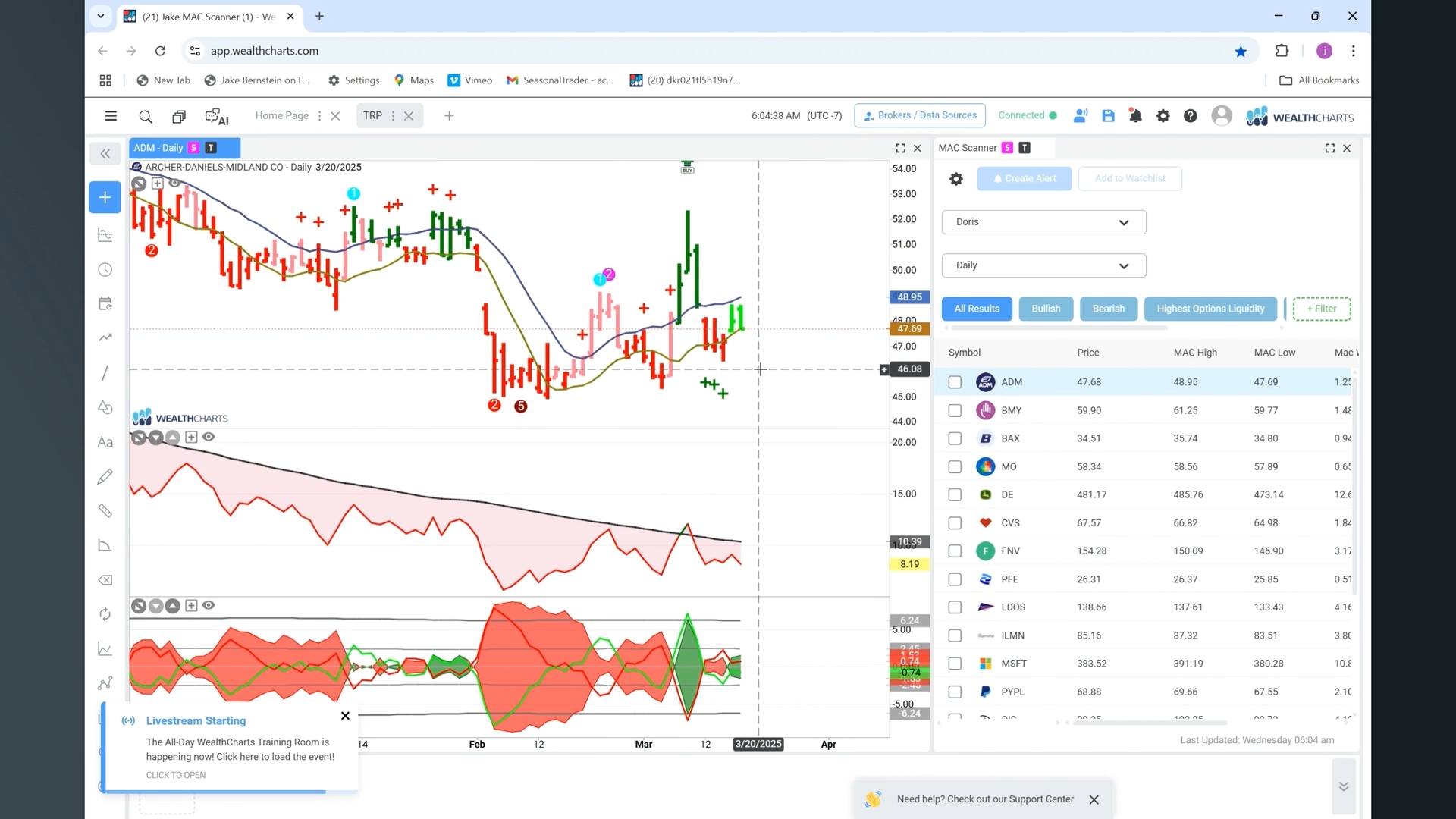The width and height of the screenshot is (1456, 819).
Task: Click the save workspace floppy icon
Action: [1108, 116]
